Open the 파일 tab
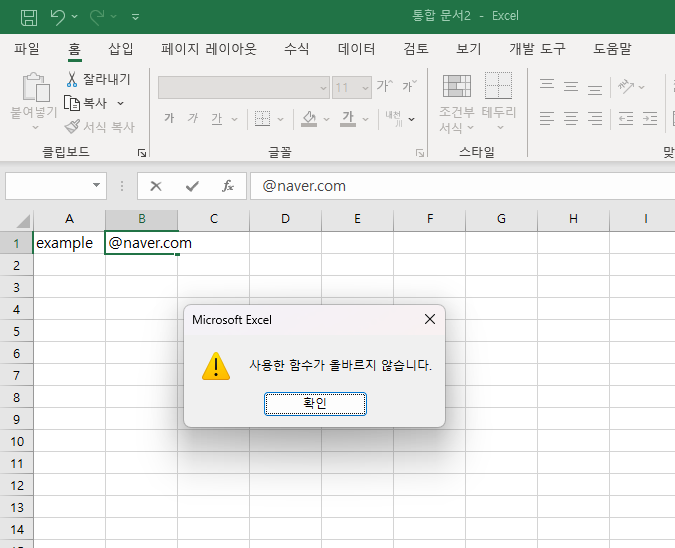 pos(27,49)
